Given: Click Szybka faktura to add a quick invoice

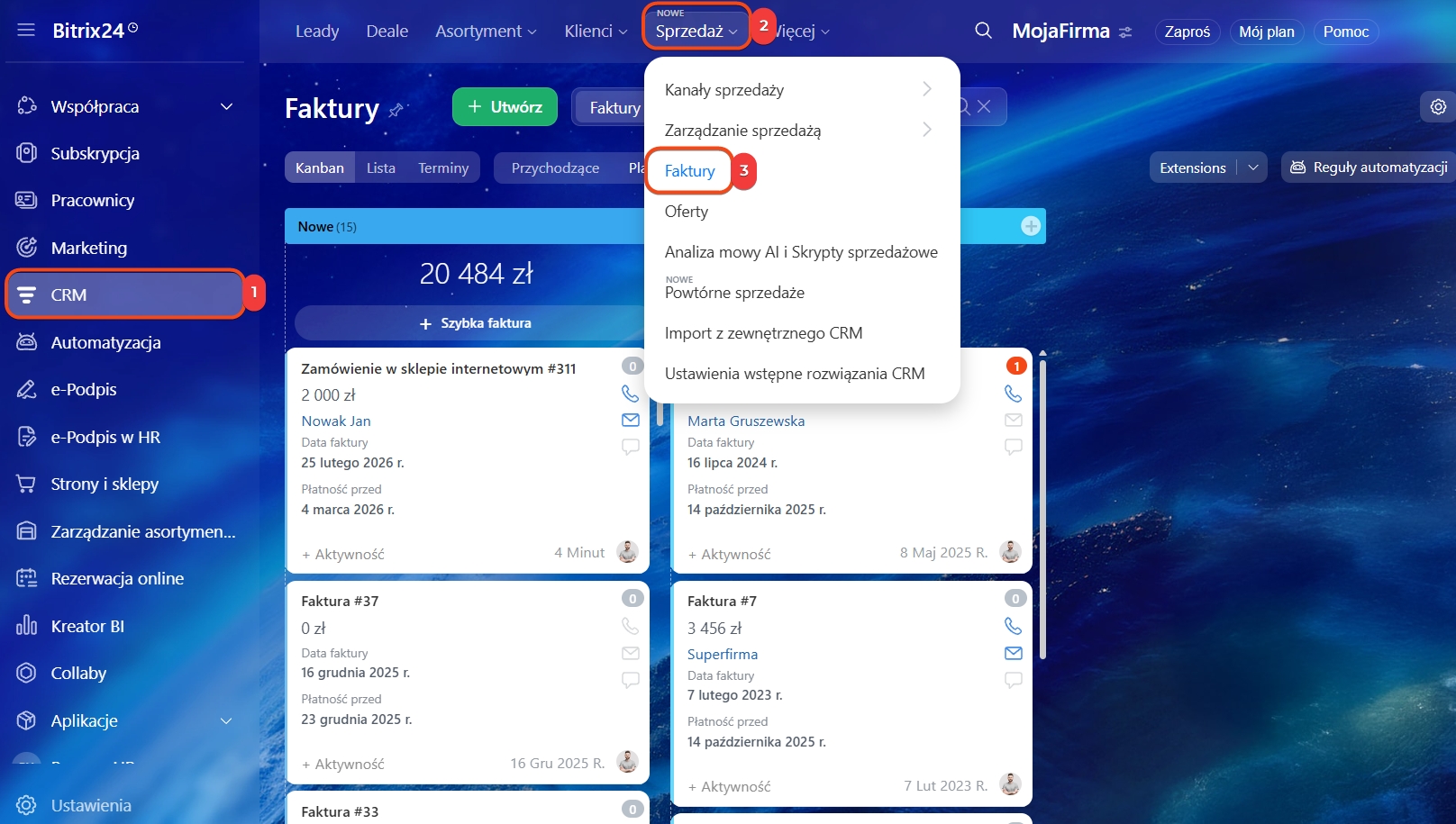Looking at the screenshot, I should (476, 323).
